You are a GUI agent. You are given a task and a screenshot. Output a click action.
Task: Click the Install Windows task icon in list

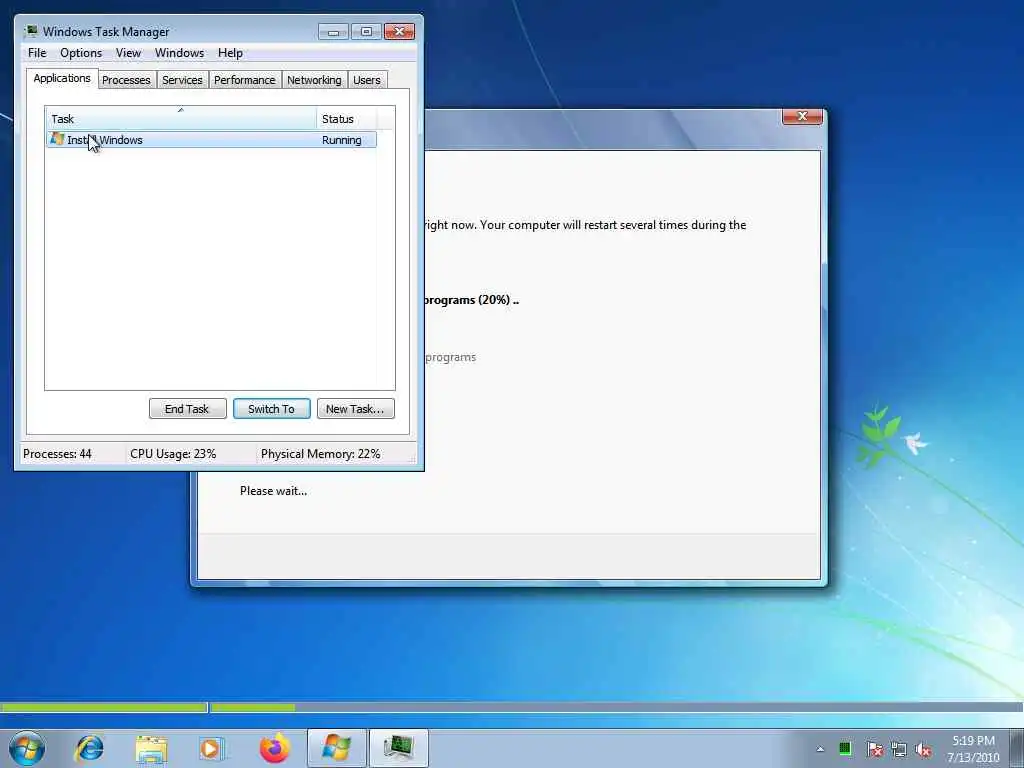[x=57, y=139]
